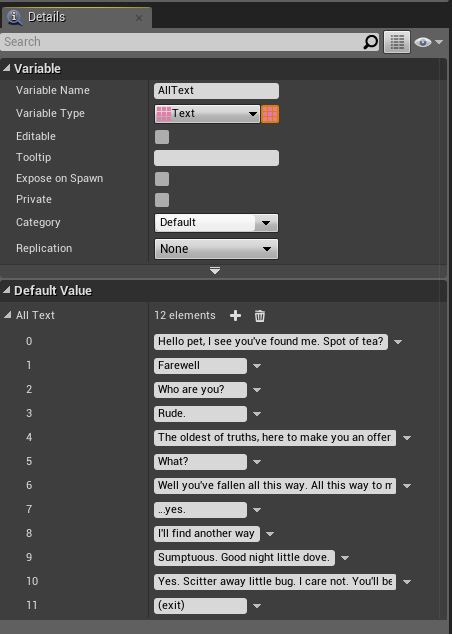Open the eye view options icon
The image size is (452, 634).
coord(429,42)
